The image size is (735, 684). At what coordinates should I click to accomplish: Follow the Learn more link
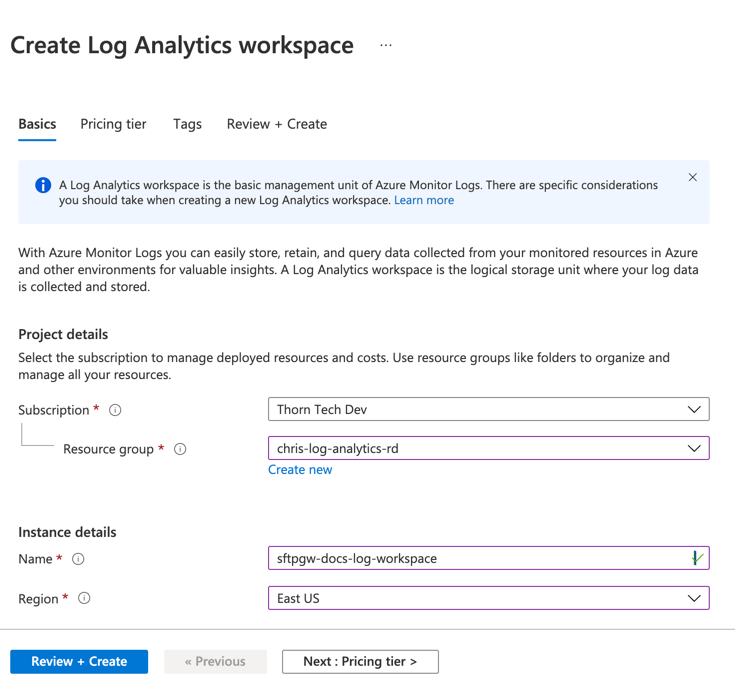[424, 200]
